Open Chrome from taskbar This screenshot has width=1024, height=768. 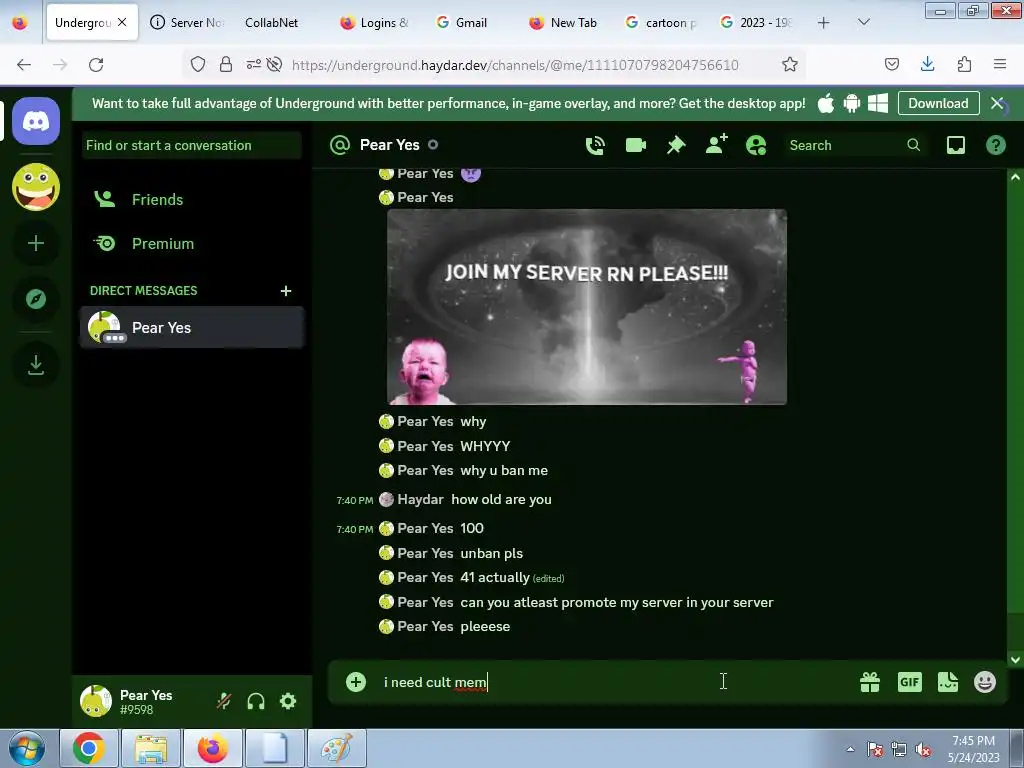coord(89,748)
